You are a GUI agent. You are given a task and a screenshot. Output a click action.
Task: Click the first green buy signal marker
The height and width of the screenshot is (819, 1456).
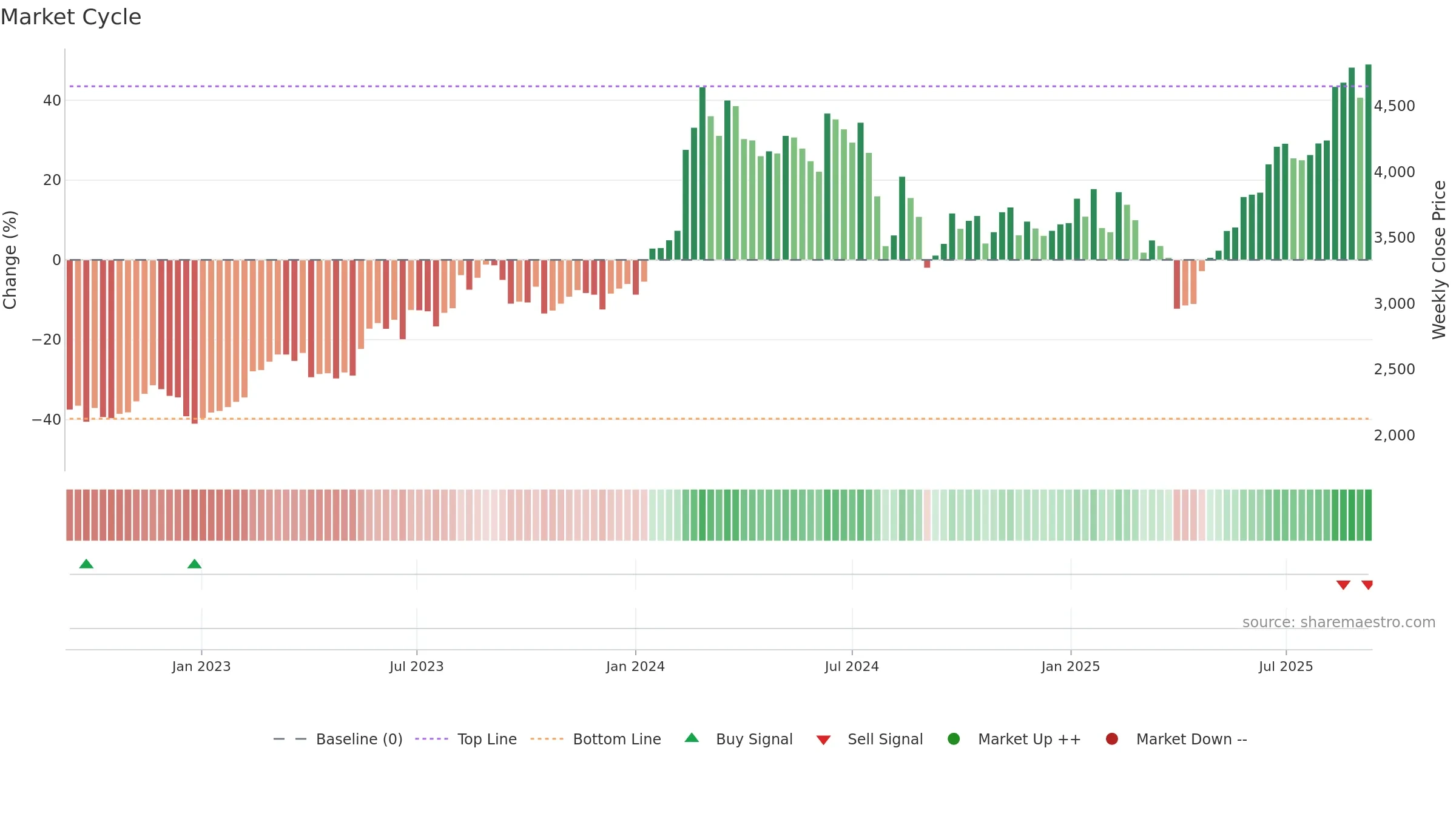point(86,564)
